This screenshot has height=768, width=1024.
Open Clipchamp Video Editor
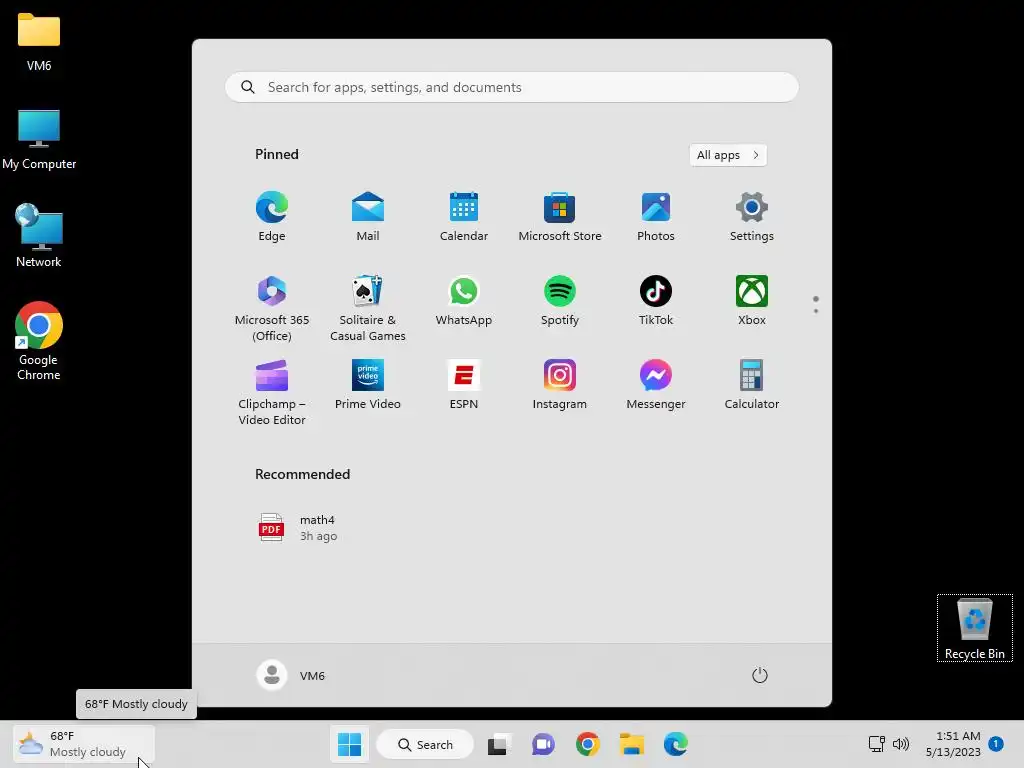tap(272, 392)
